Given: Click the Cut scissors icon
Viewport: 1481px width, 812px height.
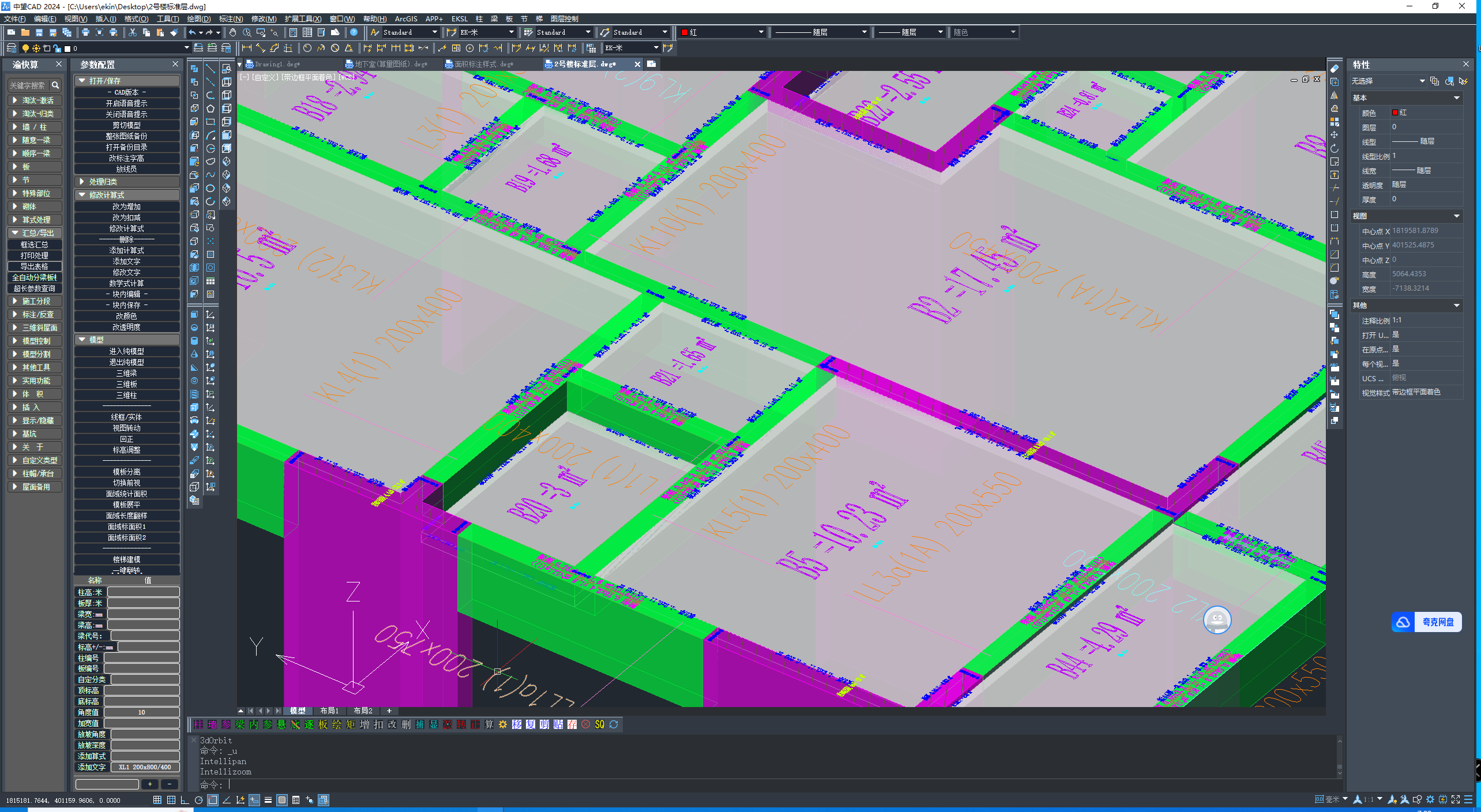Looking at the screenshot, I should pyautogui.click(x=132, y=32).
